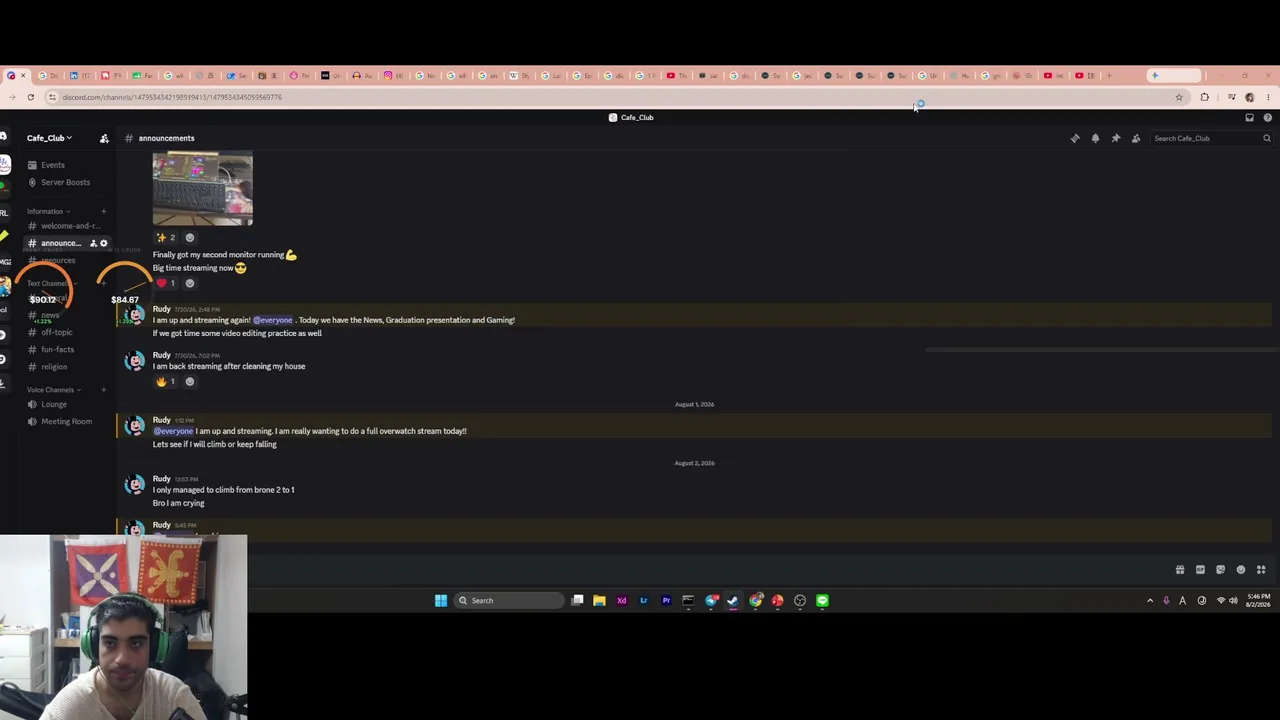1280x720 pixels.
Task: Toggle the sparkles reaction with count 2
Action: 165,237
